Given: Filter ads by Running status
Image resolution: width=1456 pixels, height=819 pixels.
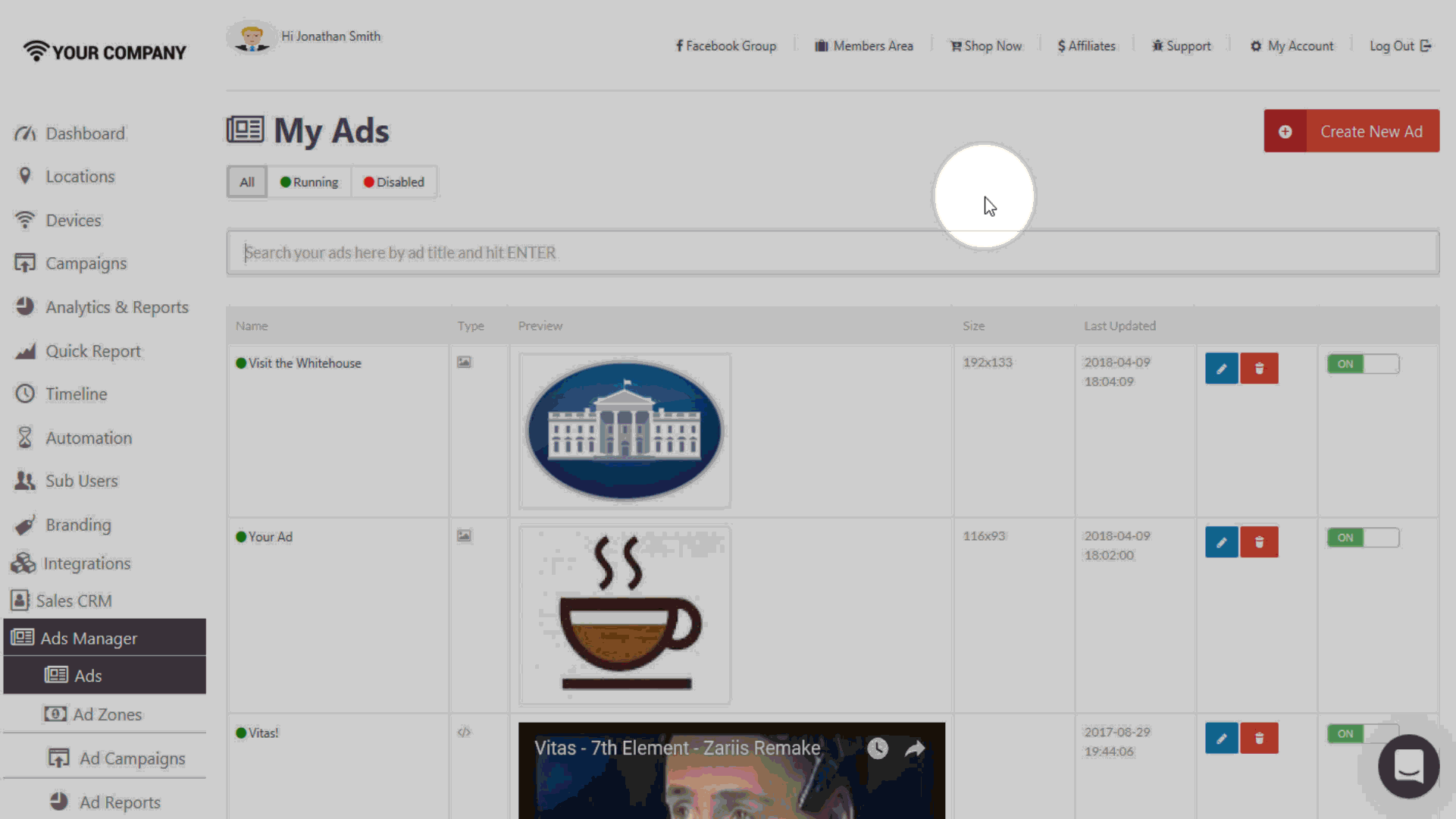Looking at the screenshot, I should [309, 182].
